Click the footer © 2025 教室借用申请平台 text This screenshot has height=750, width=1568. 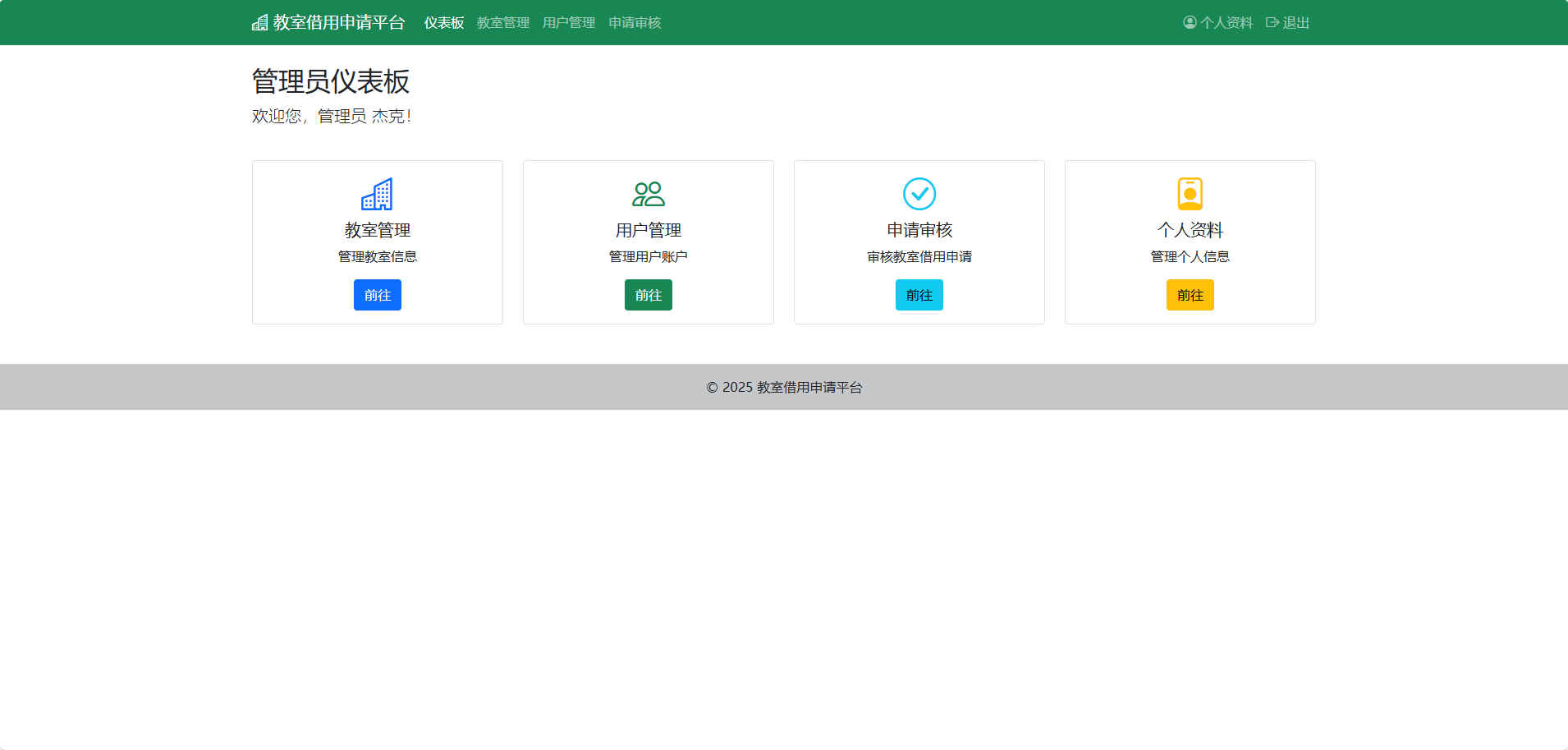pyautogui.click(x=784, y=387)
